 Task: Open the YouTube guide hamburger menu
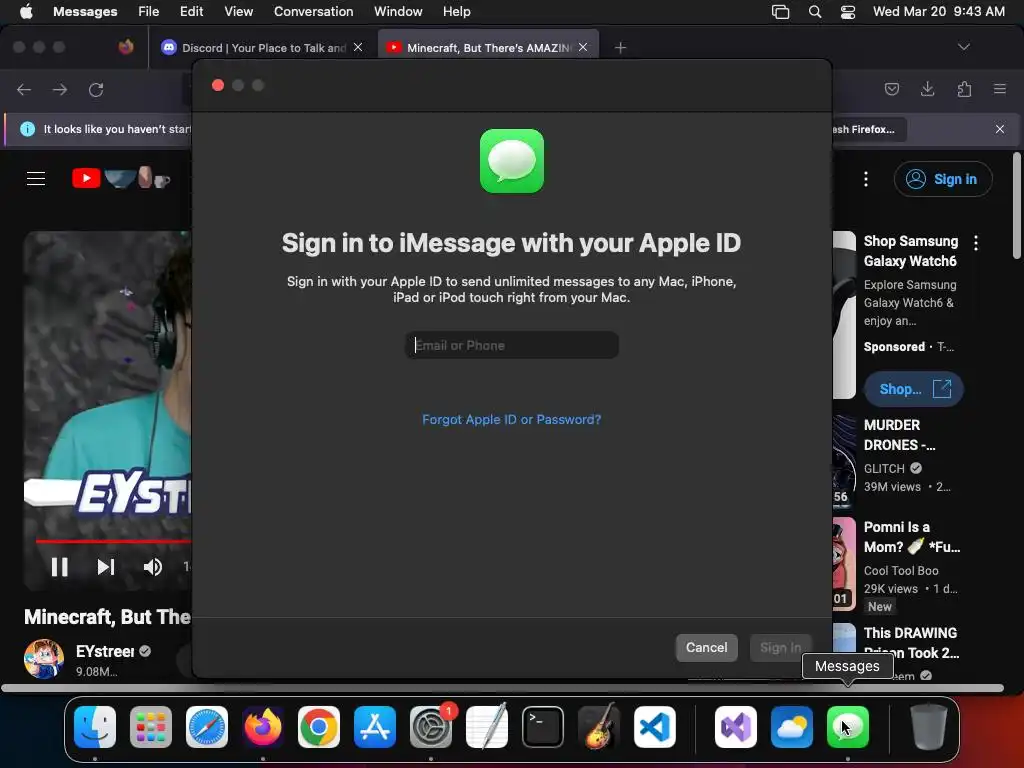(36, 178)
